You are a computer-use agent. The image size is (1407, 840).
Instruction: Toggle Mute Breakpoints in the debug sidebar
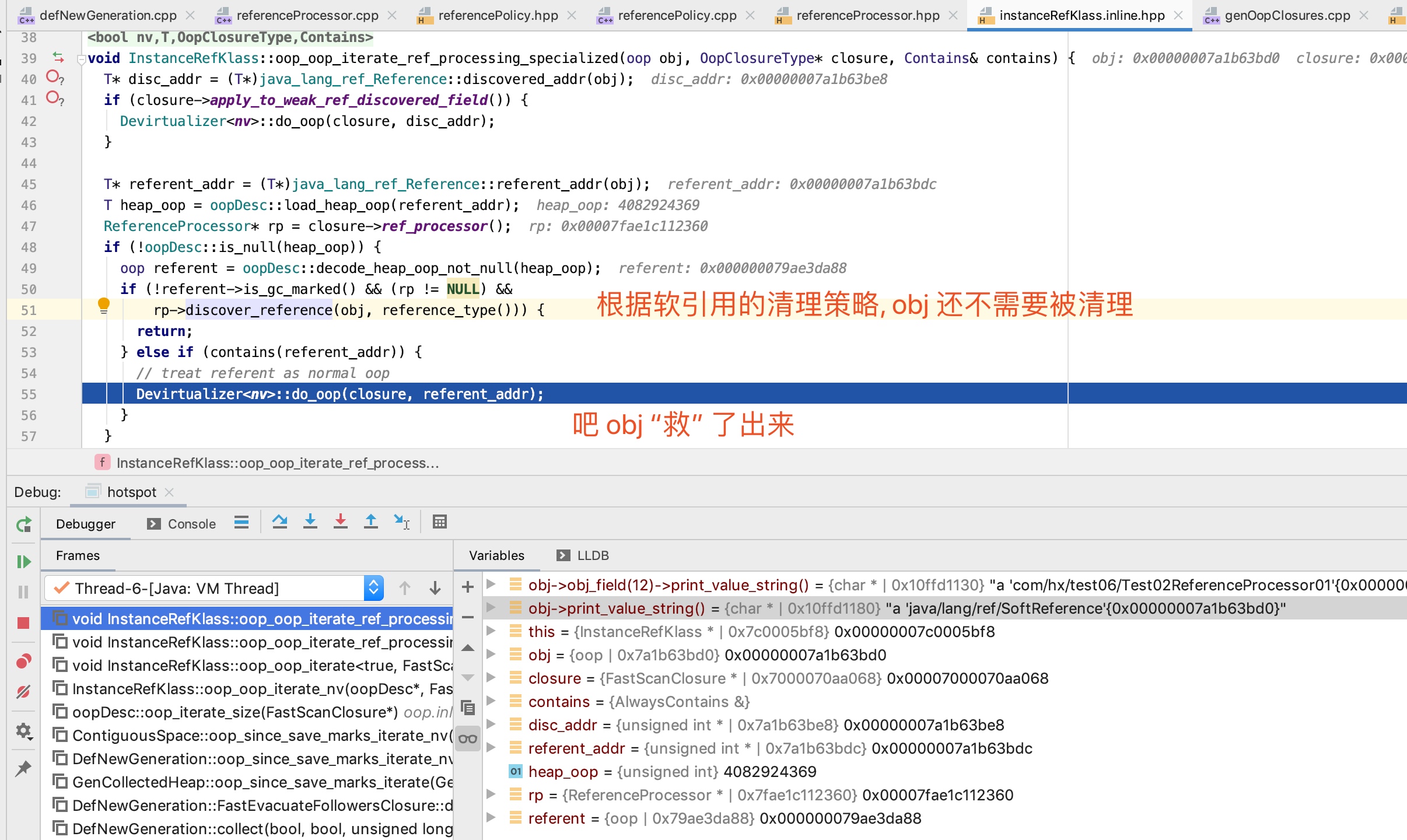coord(23,692)
